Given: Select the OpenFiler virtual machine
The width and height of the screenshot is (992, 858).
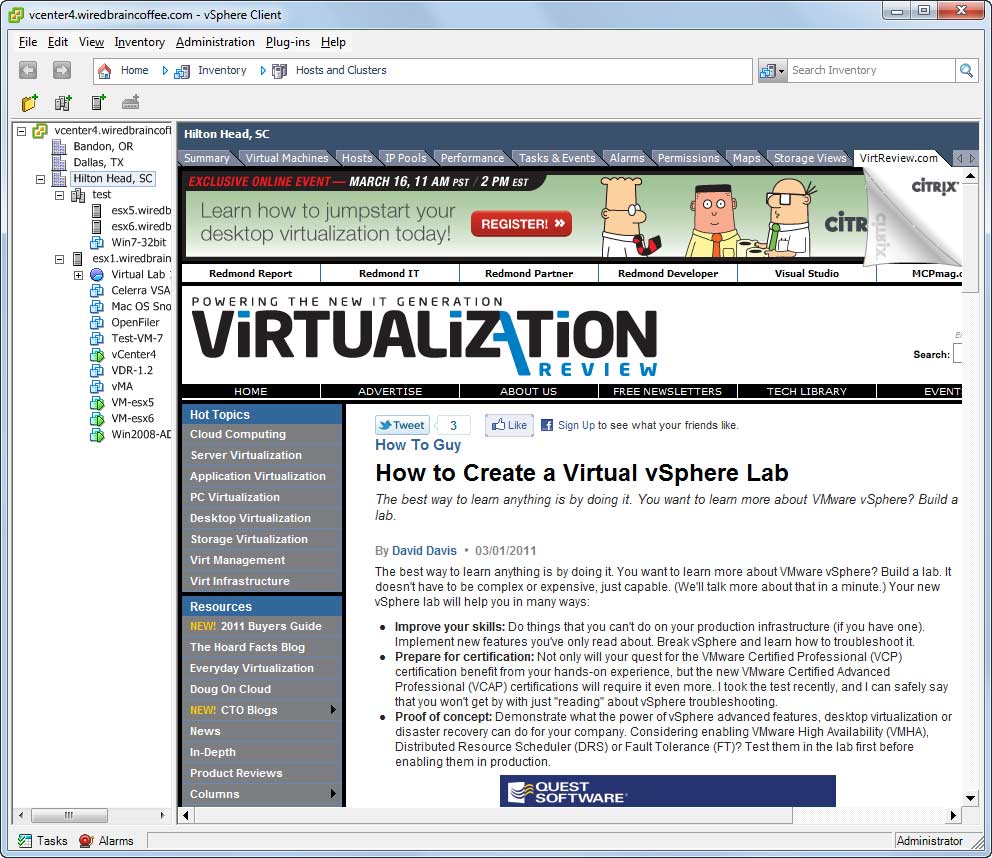Looking at the screenshot, I should click(135, 322).
